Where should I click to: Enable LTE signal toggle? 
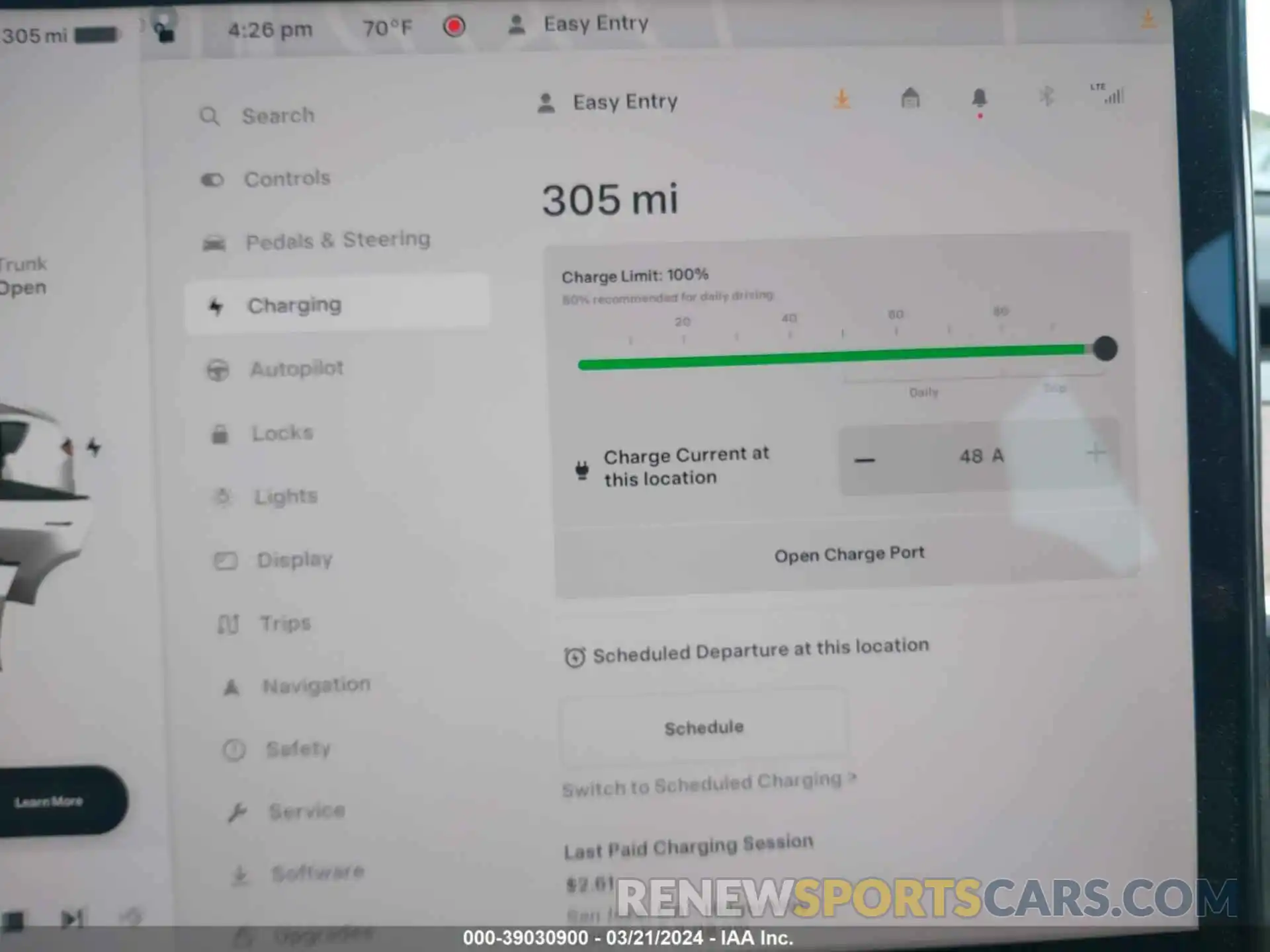[1105, 97]
